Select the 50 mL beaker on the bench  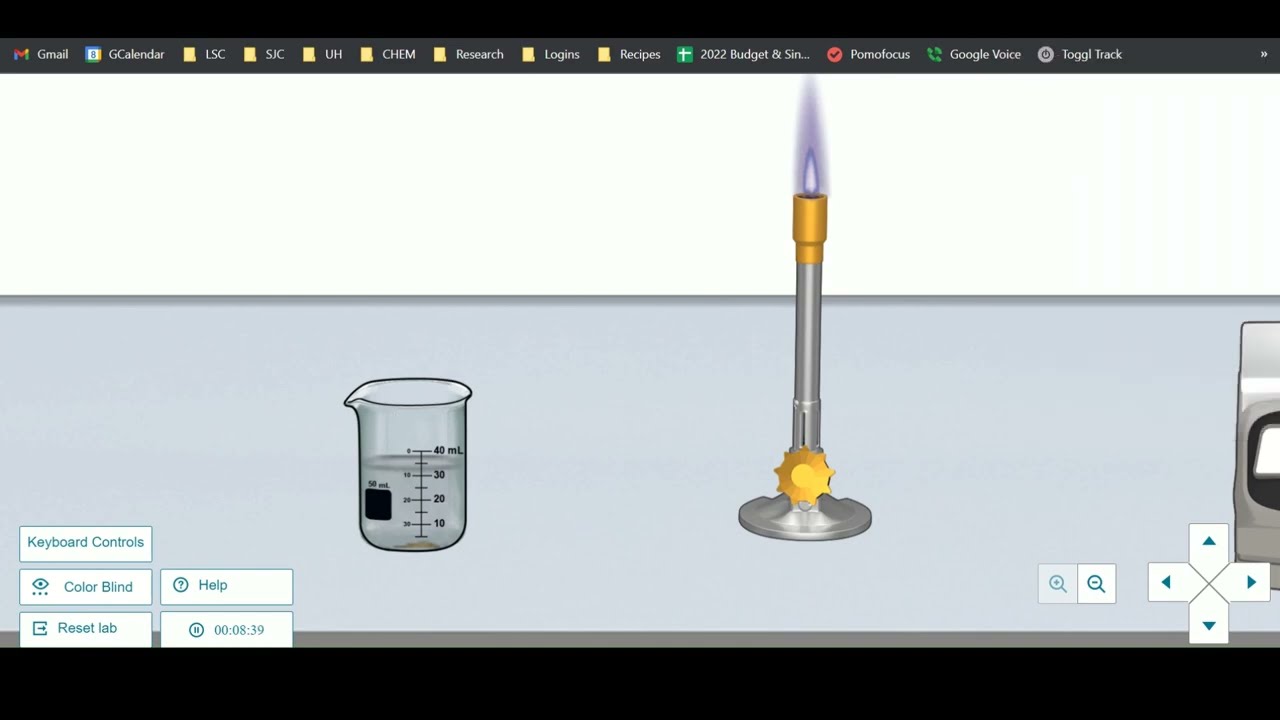(408, 465)
